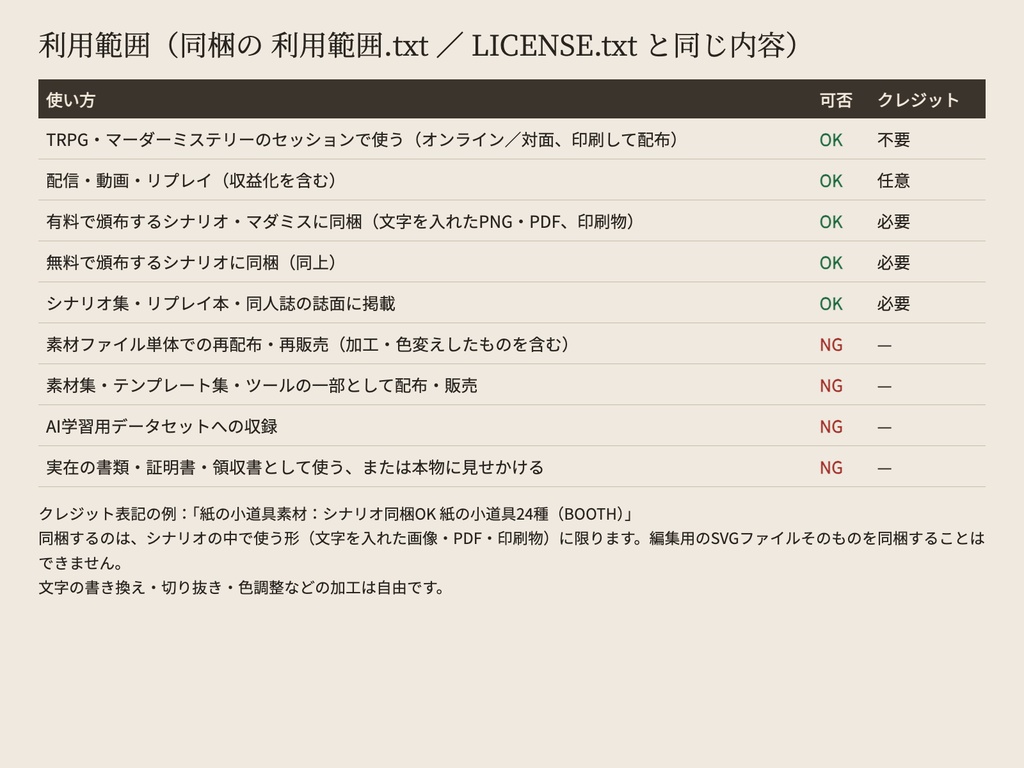Screen dimensions: 1024x768
Task: Click the dash in the 素材集・テンプレート集 row
Action: coord(884,387)
